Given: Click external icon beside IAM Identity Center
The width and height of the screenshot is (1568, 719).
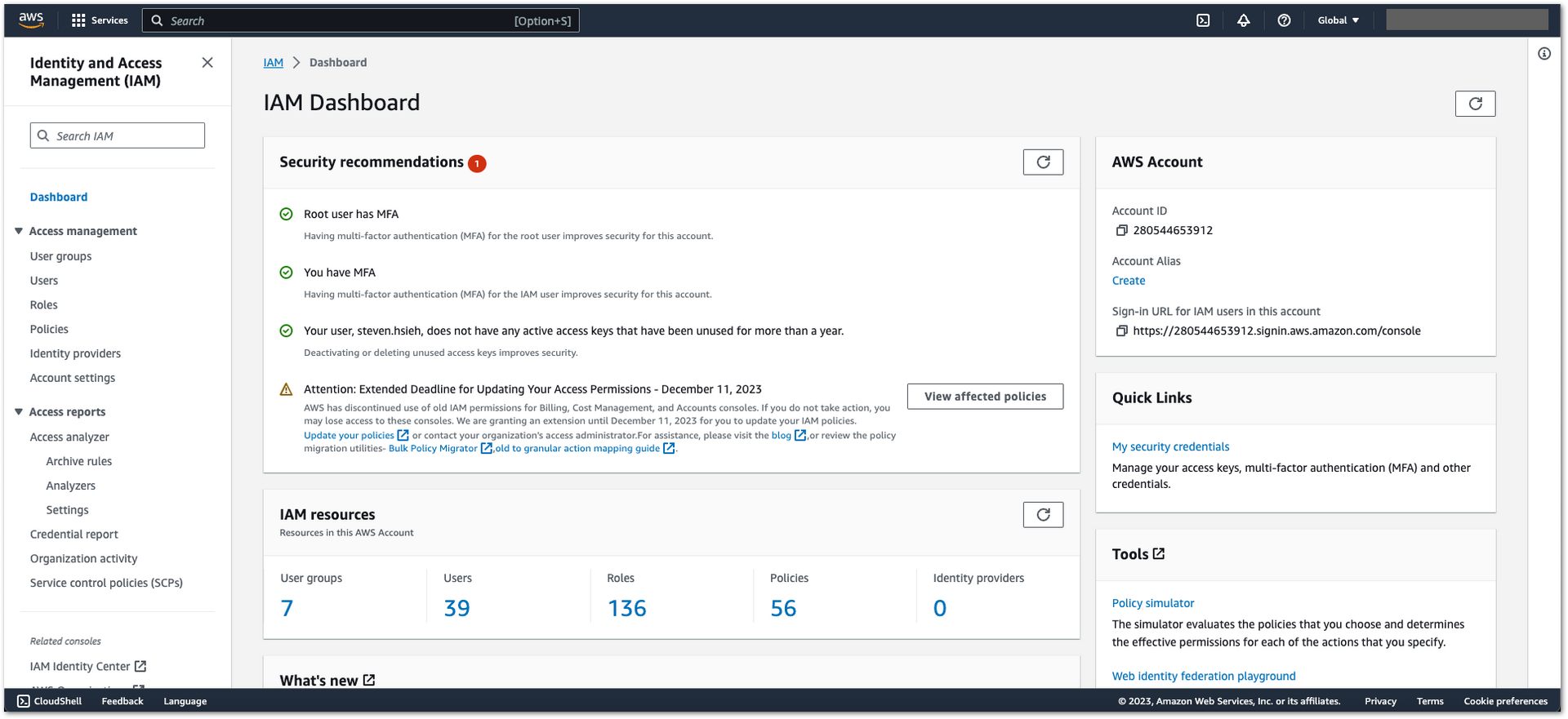Looking at the screenshot, I should point(140,666).
